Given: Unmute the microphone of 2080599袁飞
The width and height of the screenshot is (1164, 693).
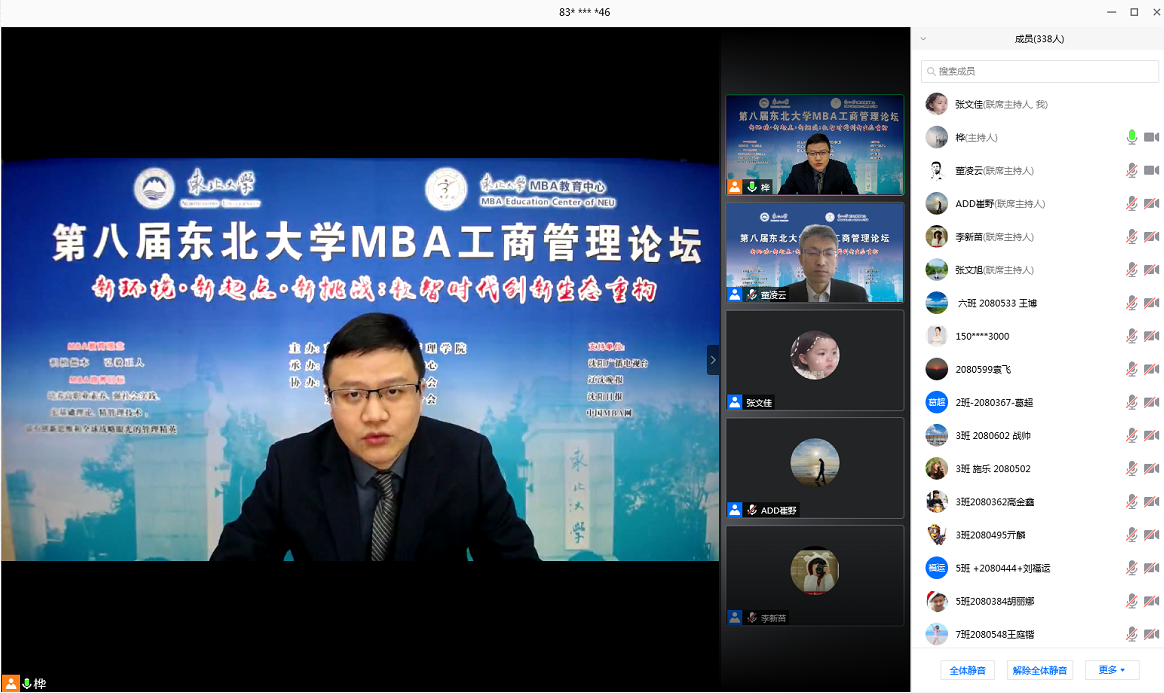Looking at the screenshot, I should pyautogui.click(x=1132, y=369).
